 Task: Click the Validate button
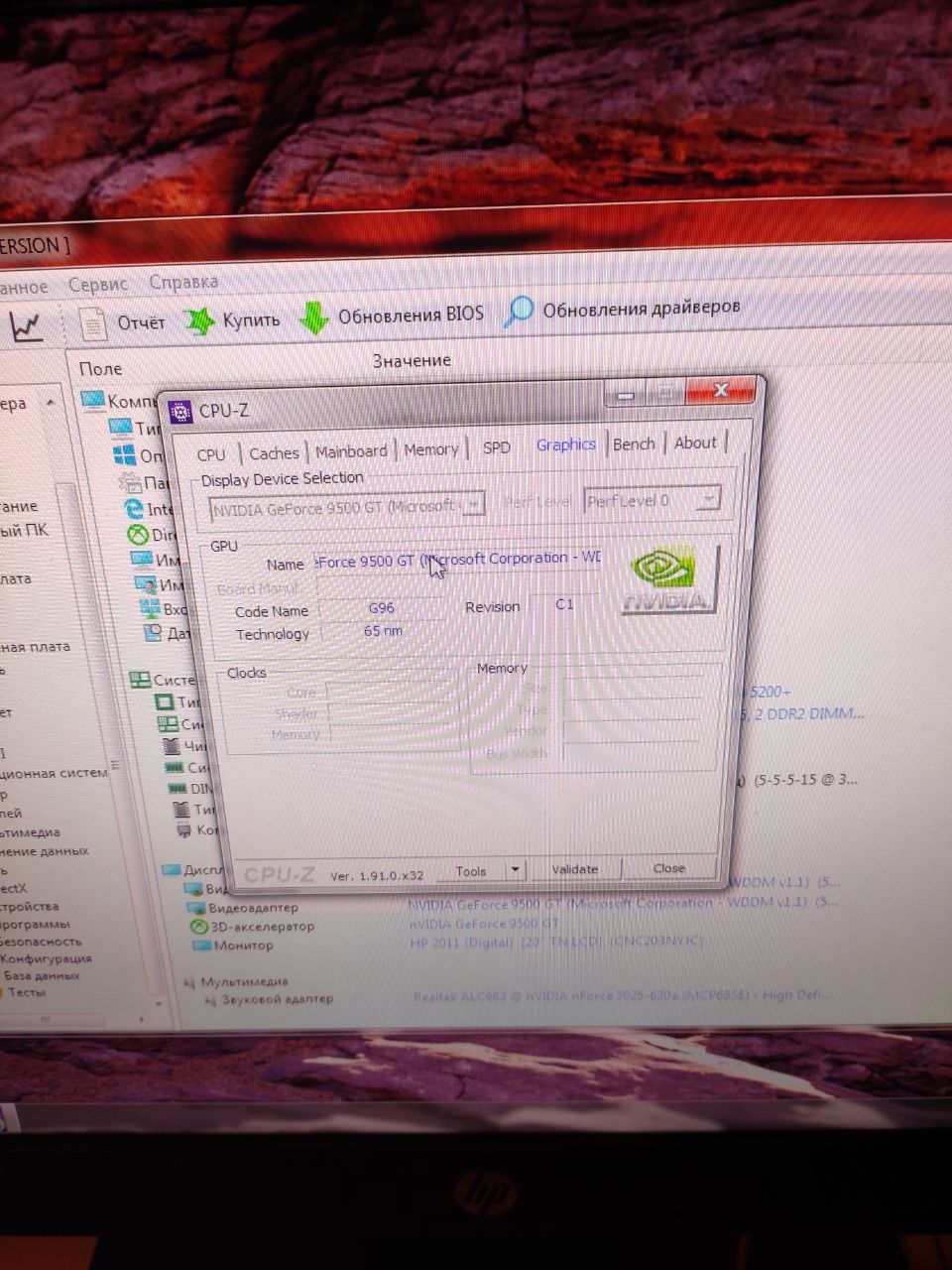(x=574, y=869)
